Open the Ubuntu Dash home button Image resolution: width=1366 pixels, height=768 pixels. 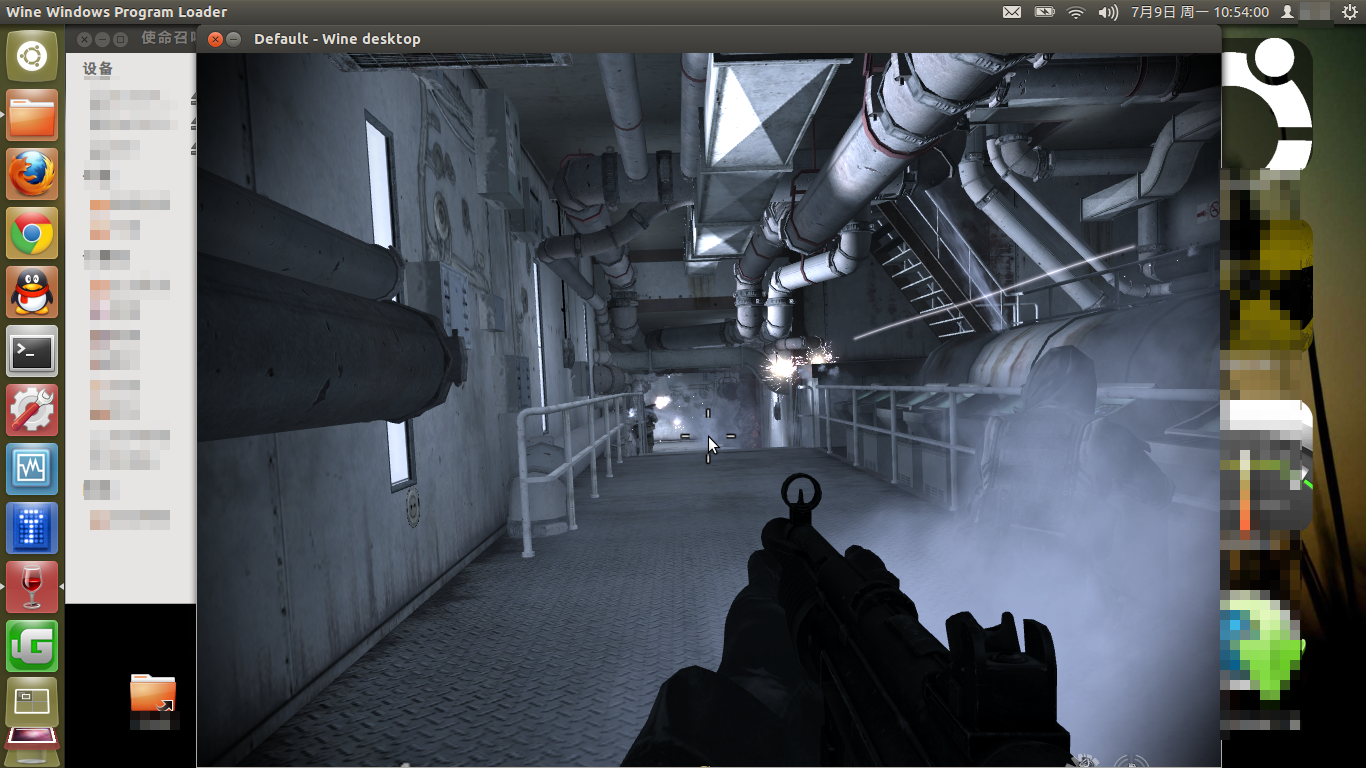point(32,56)
